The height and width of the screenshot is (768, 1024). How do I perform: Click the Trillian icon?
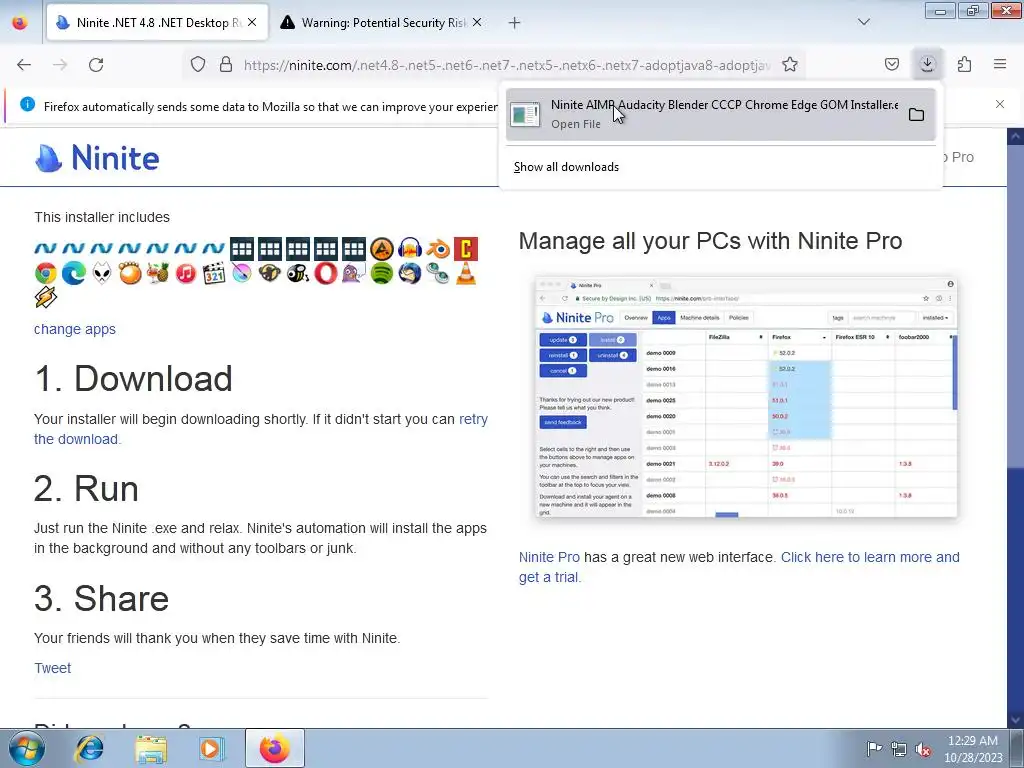click(438, 273)
